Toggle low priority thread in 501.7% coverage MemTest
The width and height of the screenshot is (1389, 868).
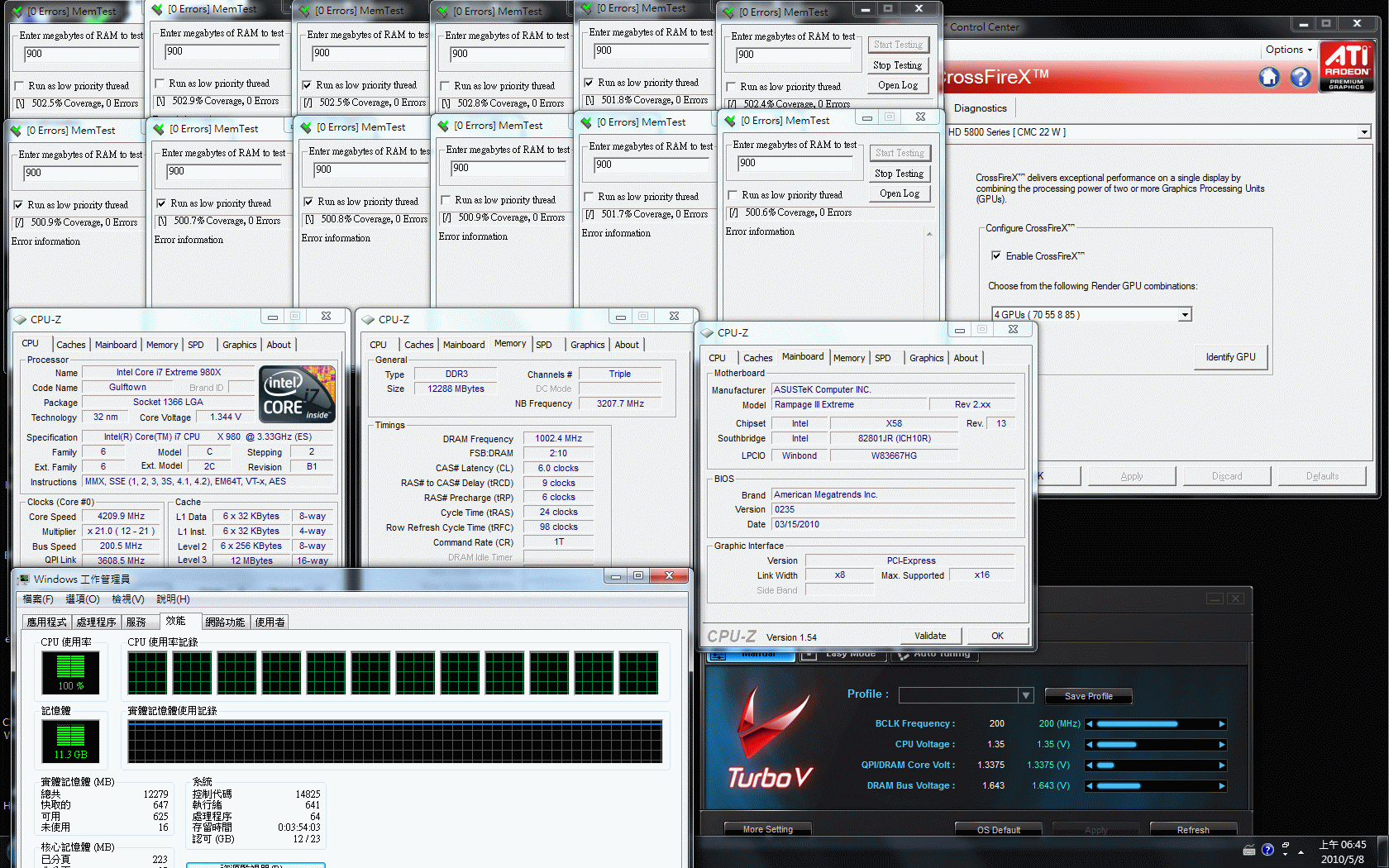[x=589, y=197]
